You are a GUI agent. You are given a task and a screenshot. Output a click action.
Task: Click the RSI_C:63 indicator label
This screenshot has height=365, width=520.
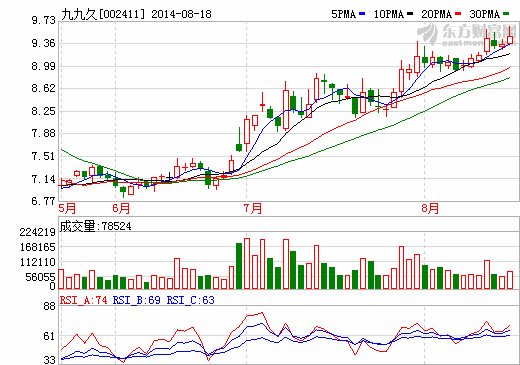191,300
